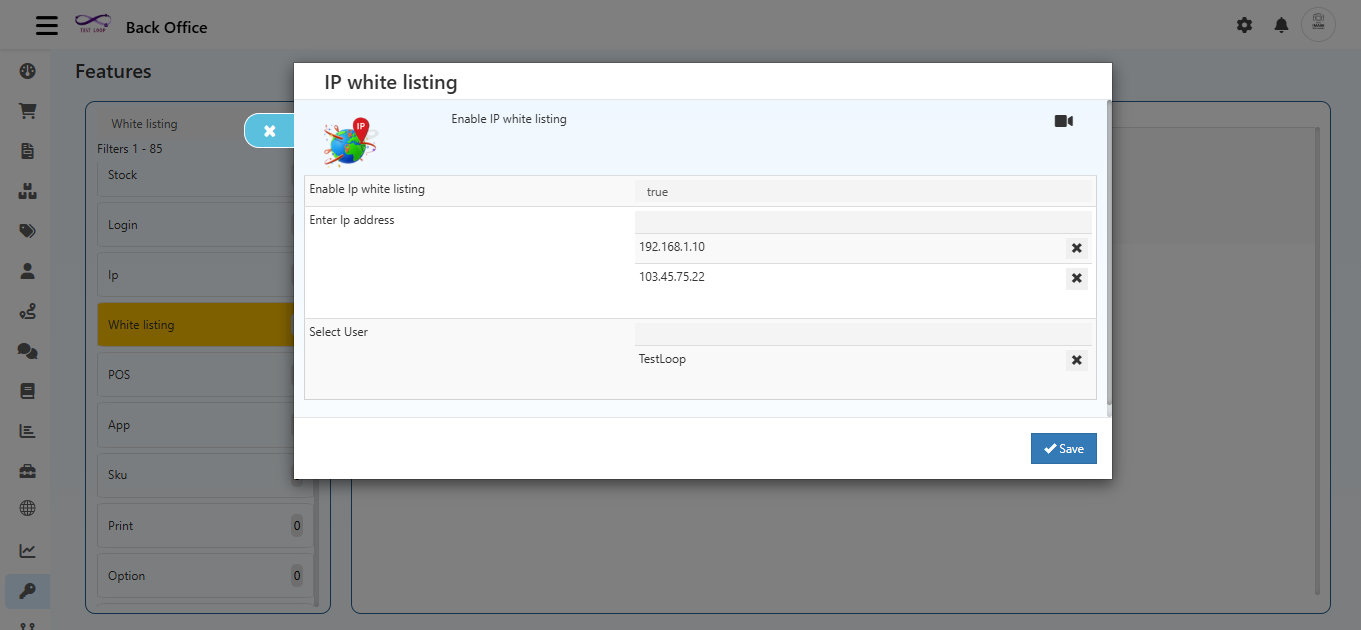This screenshot has height=630, width=1361.
Task: Click the highlighted key security icon
Action: (27, 591)
